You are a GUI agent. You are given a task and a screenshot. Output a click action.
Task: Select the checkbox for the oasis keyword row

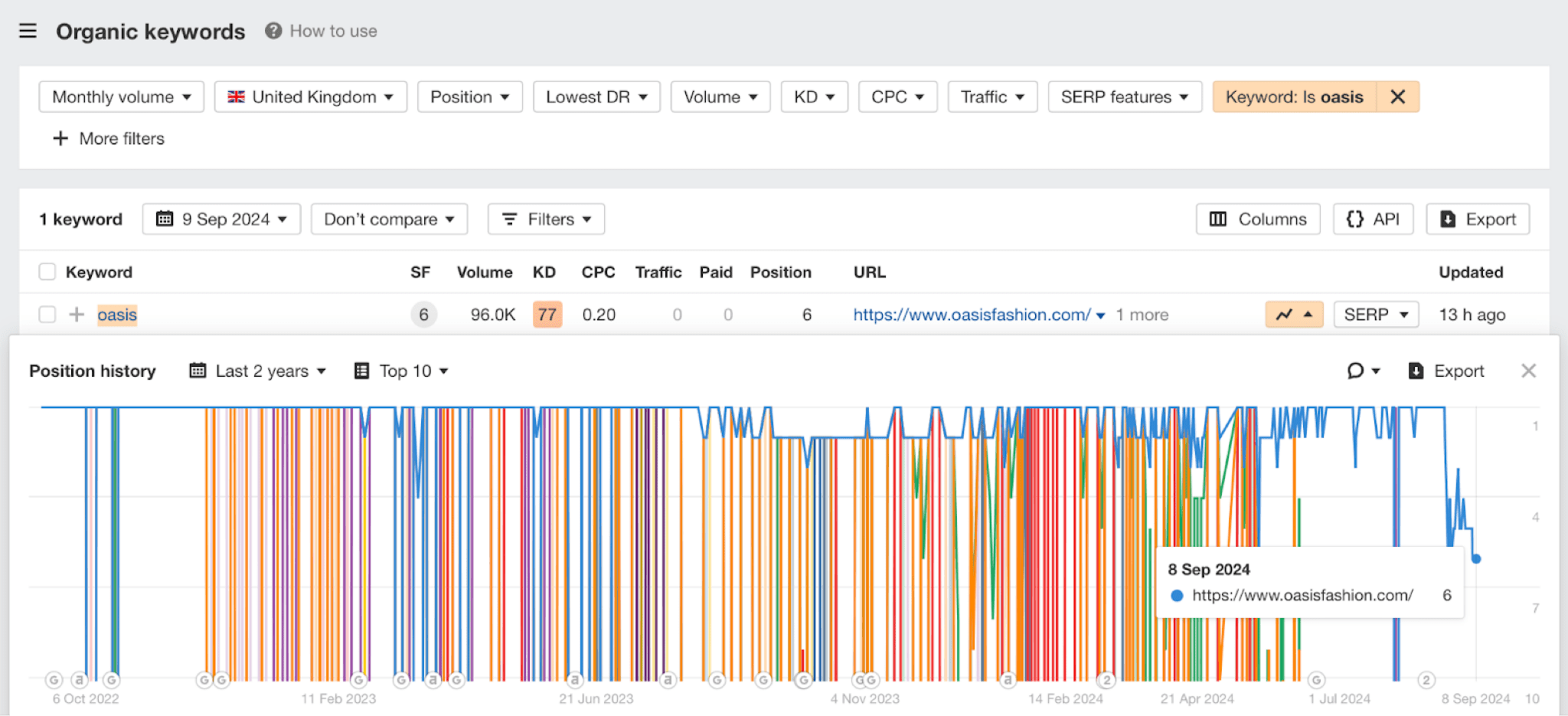pos(47,314)
